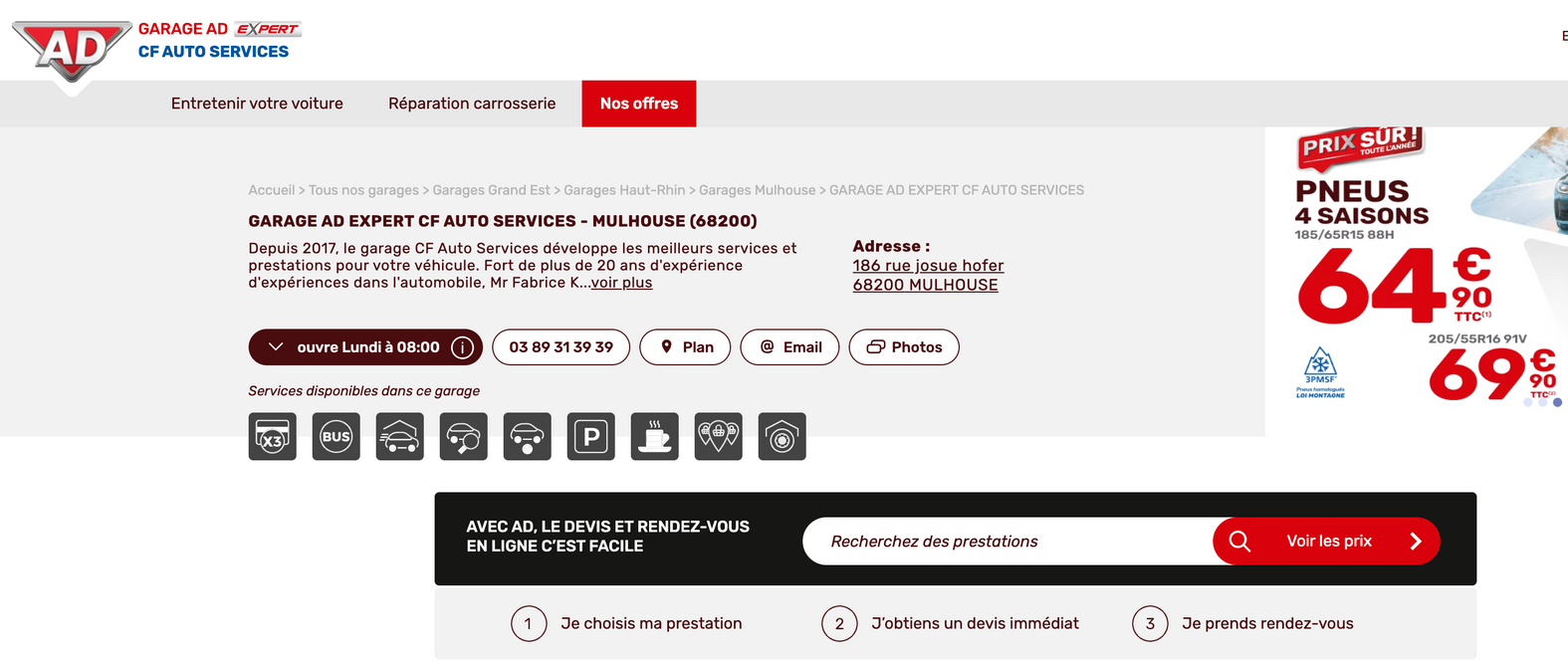The height and width of the screenshot is (668, 1568).
Task: Click the white arrow chevron in Voir les prix
Action: pyautogui.click(x=1416, y=541)
